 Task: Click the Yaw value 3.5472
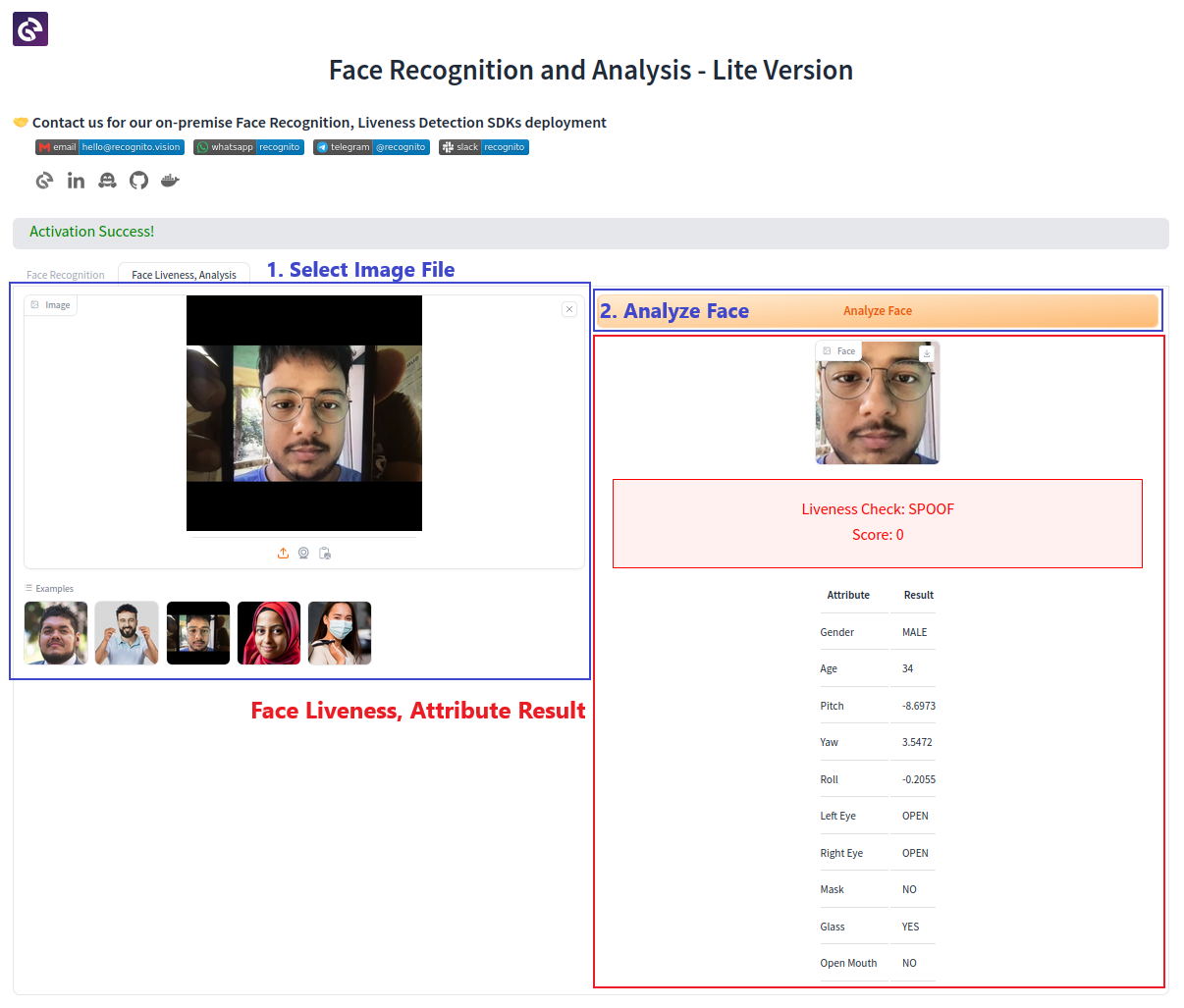point(917,742)
